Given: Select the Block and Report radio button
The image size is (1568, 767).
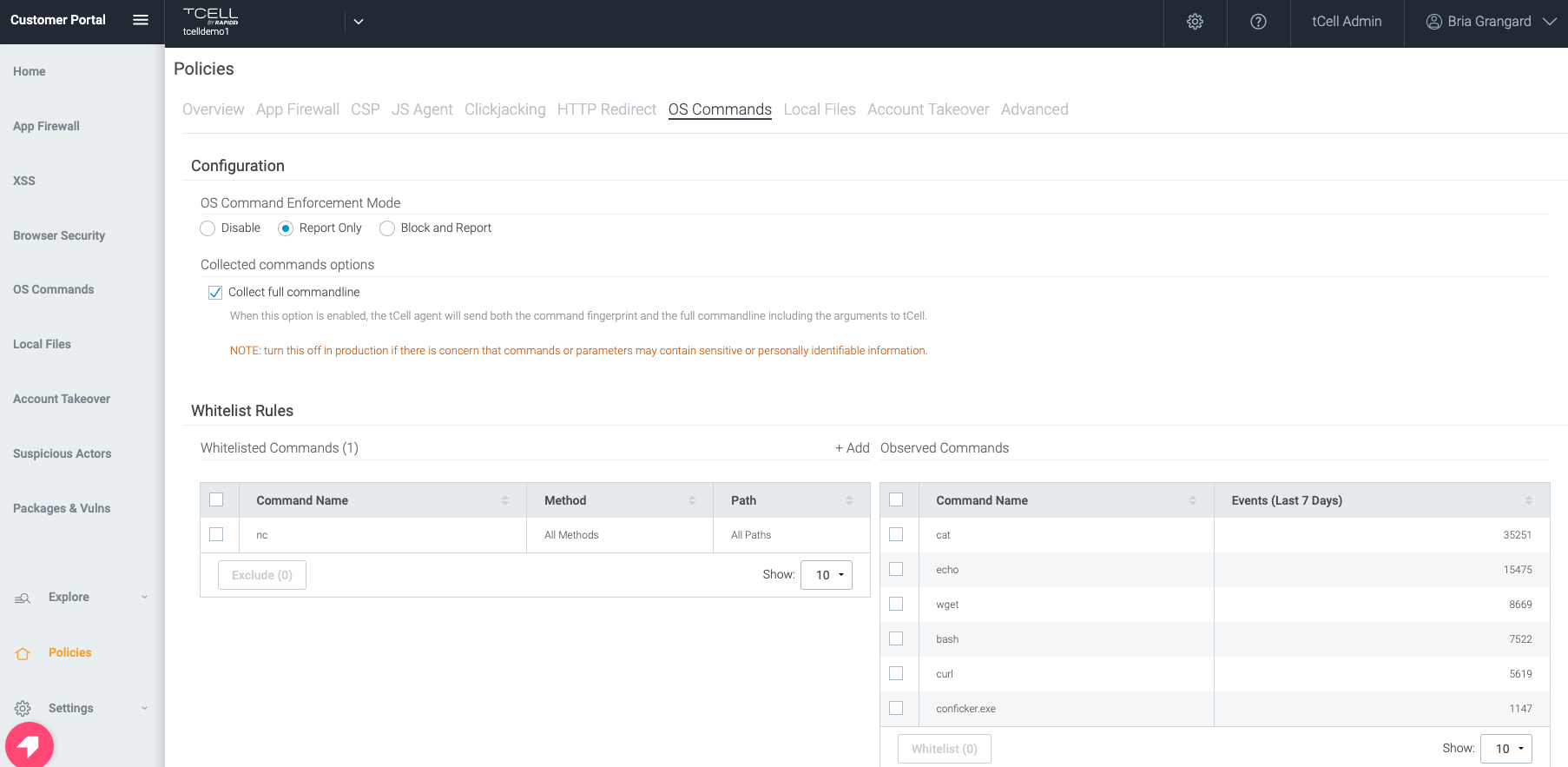Looking at the screenshot, I should [x=387, y=228].
